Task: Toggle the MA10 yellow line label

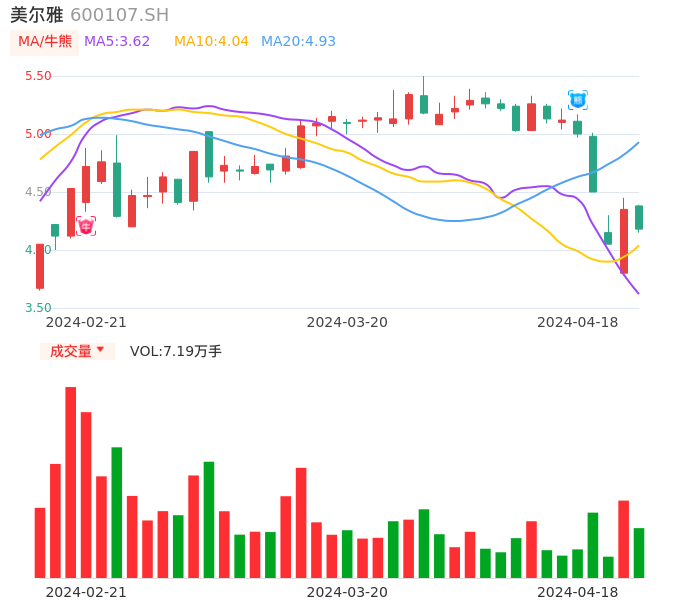Action: pos(211,42)
